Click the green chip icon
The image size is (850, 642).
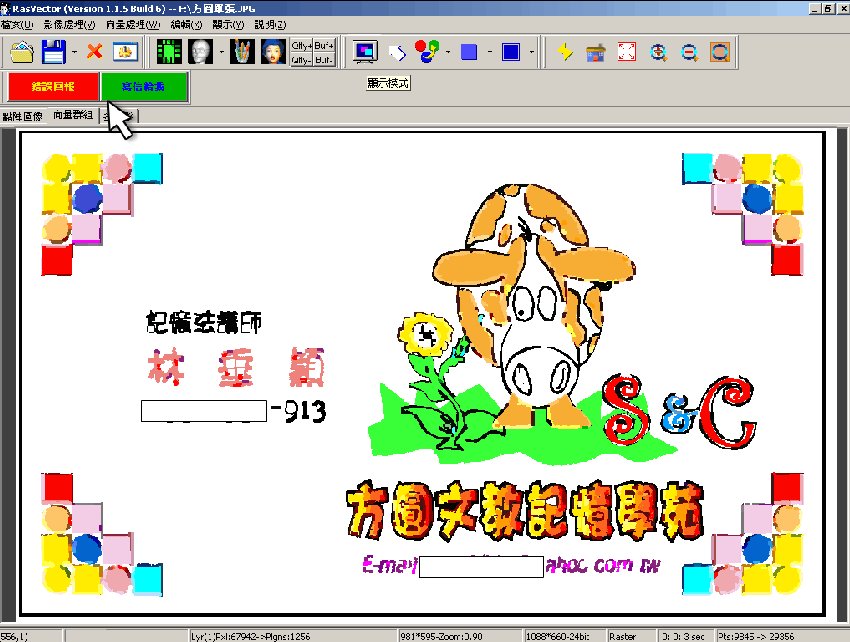coord(169,52)
